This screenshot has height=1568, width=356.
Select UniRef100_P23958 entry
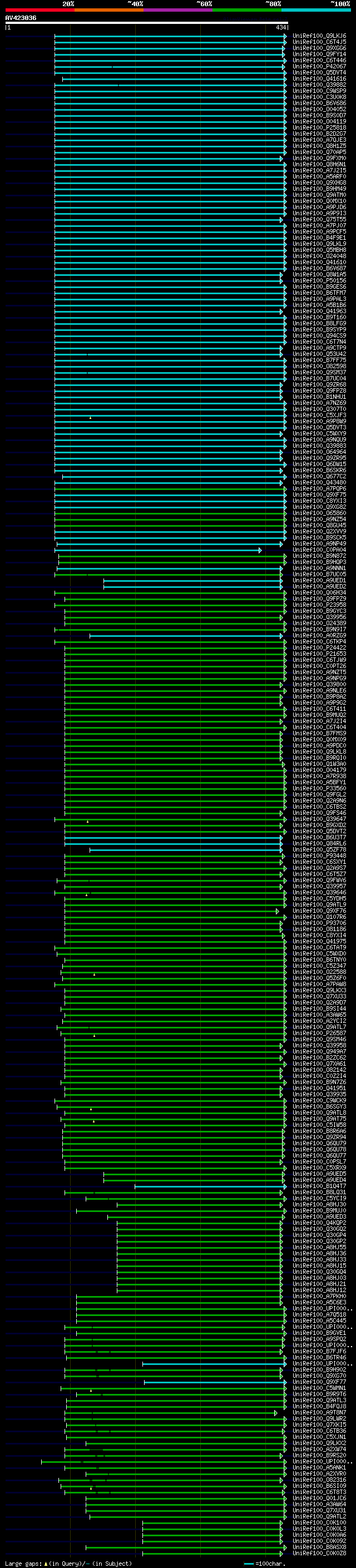pos(319,605)
